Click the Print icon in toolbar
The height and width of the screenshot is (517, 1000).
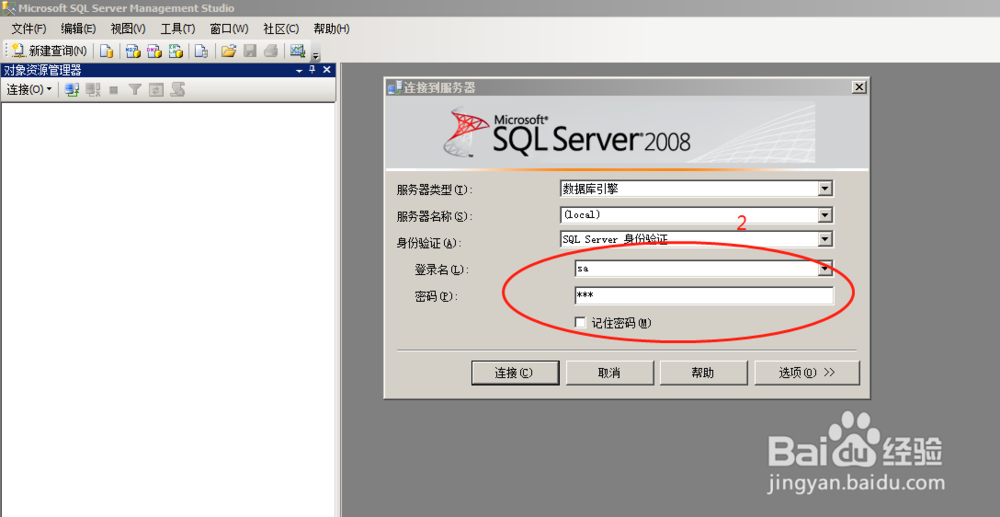coord(271,51)
